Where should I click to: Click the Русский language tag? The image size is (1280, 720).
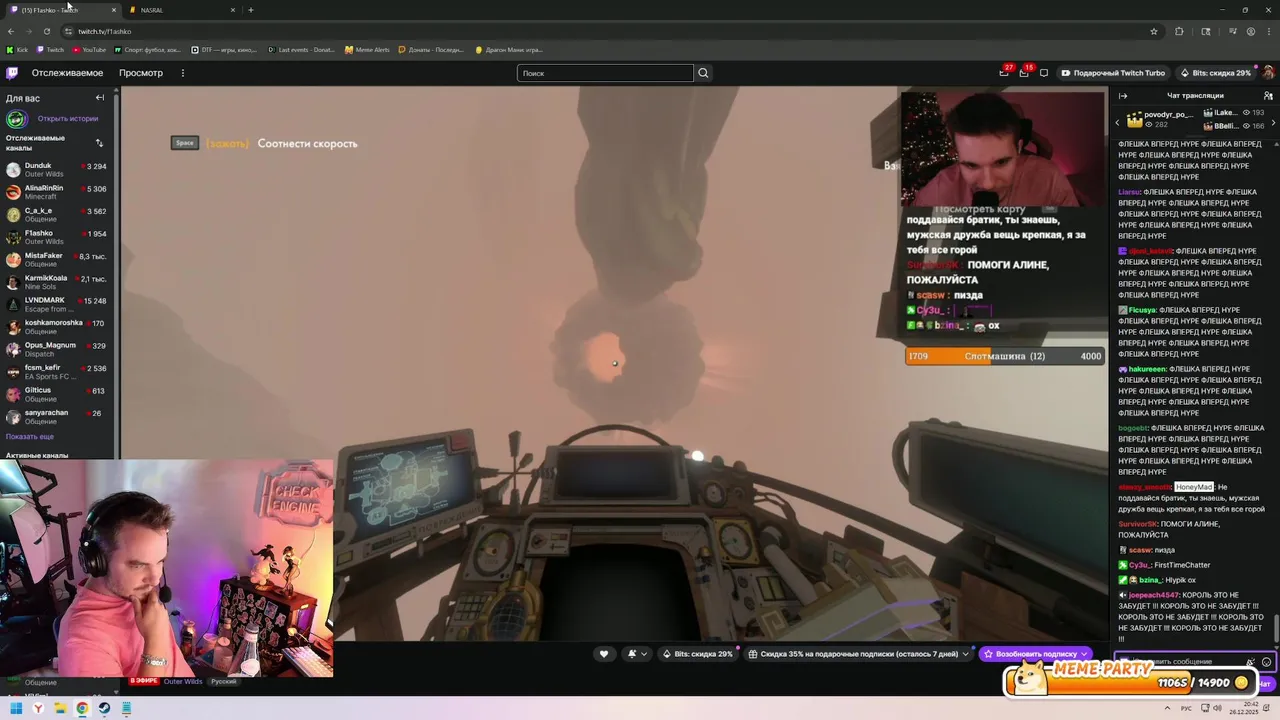click(x=224, y=682)
